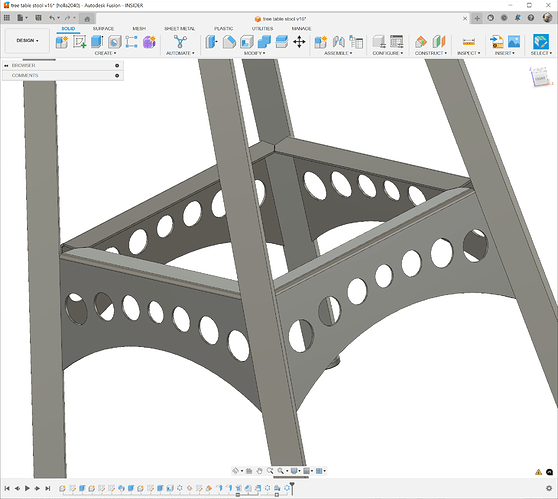Switch to the SURFACE tab
The image size is (558, 499).
pyautogui.click(x=103, y=28)
